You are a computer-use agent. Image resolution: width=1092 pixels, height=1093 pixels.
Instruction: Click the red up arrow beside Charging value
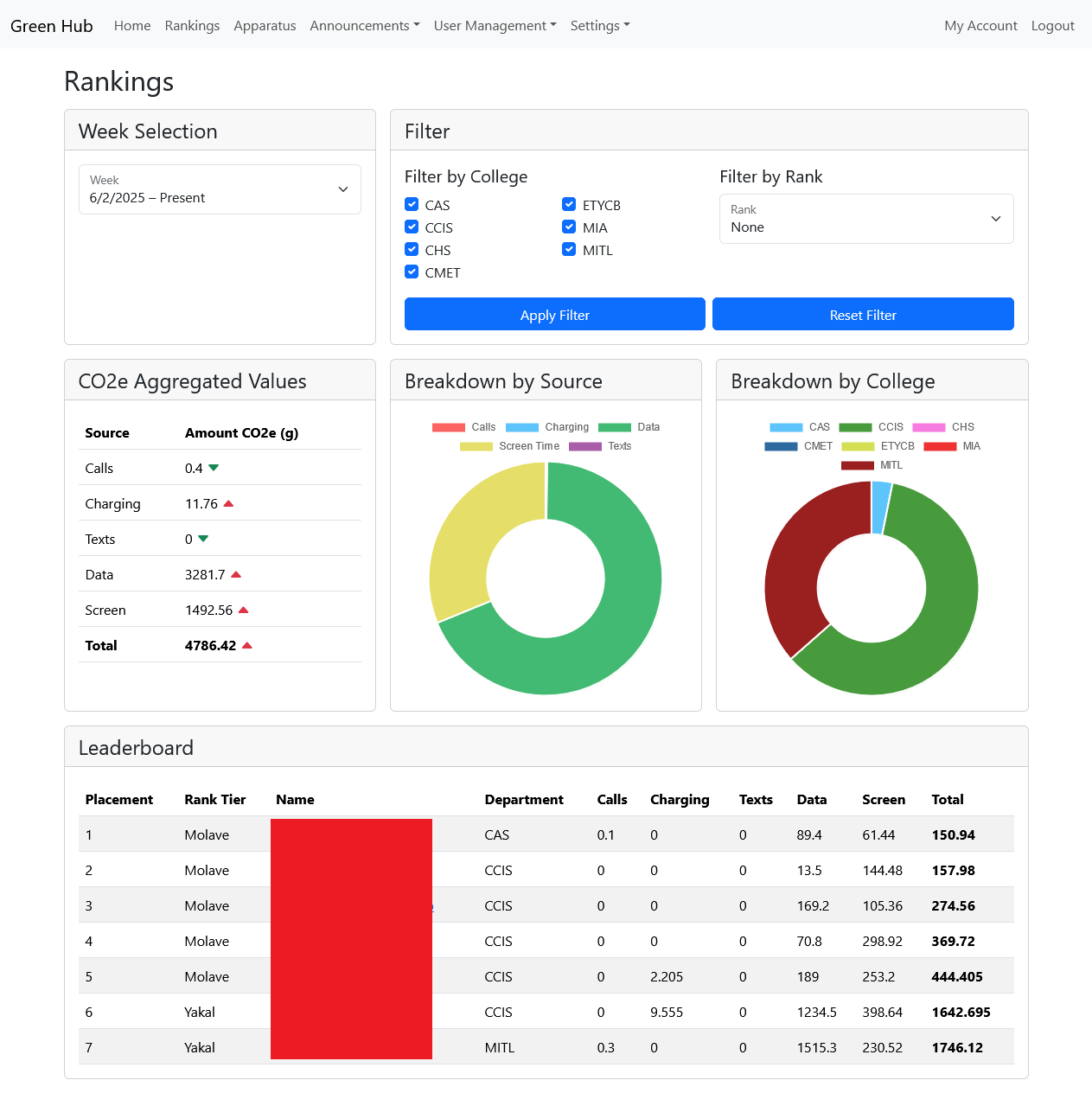point(228,504)
